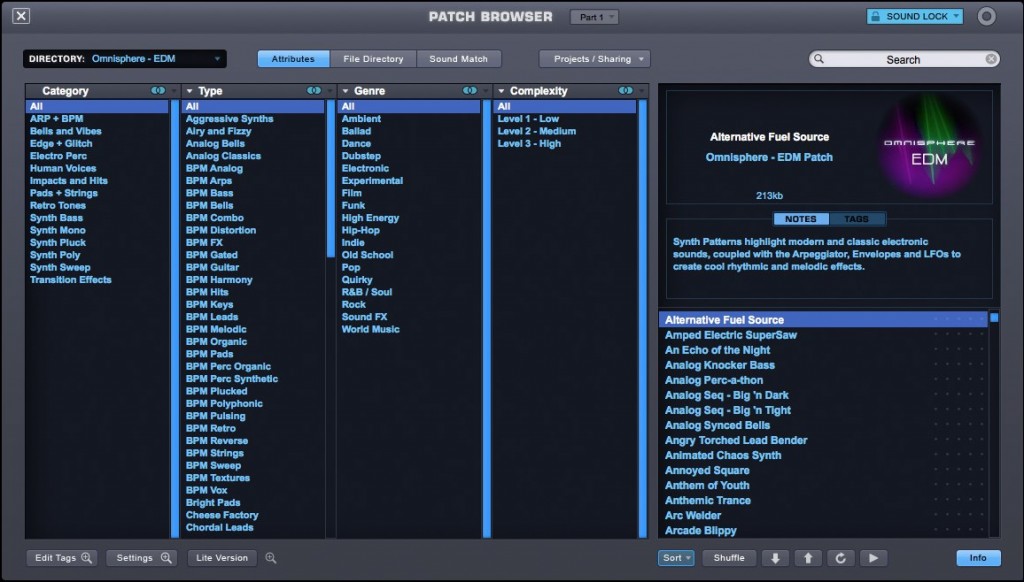Click the lock icon in Sound Lock
The width and height of the screenshot is (1024, 582).
(875, 16)
